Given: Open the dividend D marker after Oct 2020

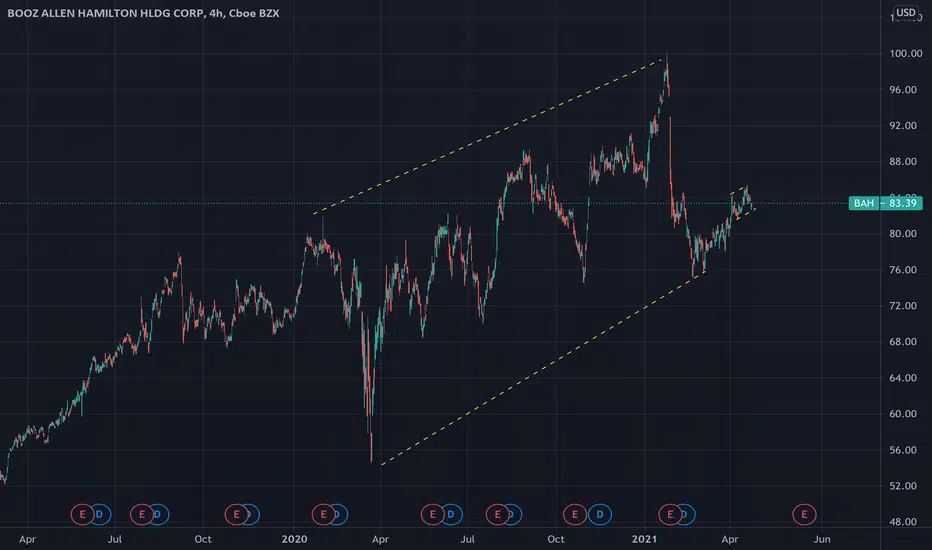Looking at the screenshot, I should [x=600, y=514].
